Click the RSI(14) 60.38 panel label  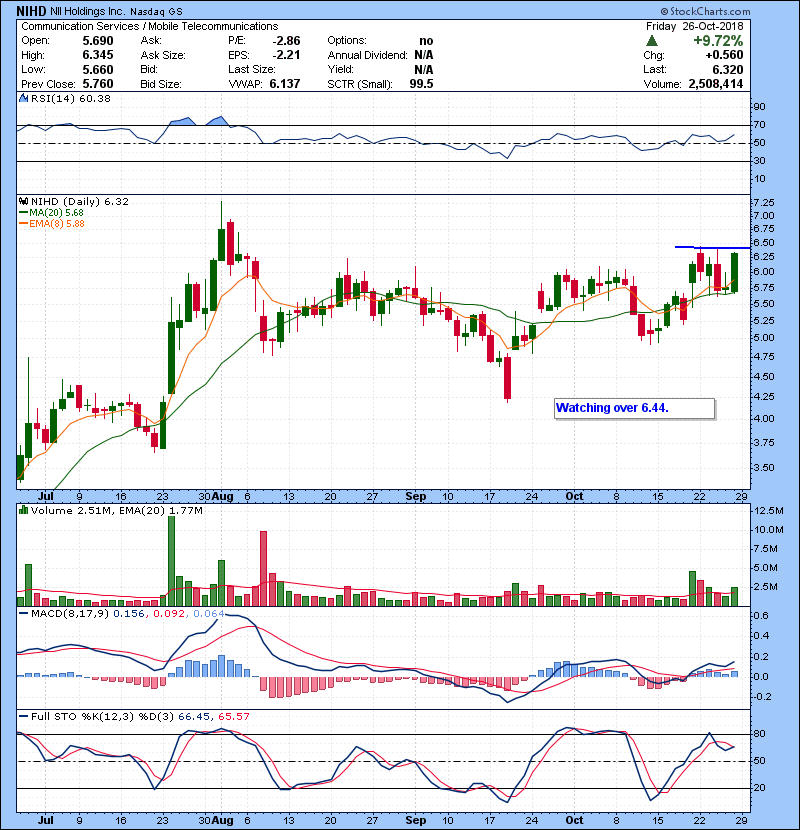pos(70,98)
